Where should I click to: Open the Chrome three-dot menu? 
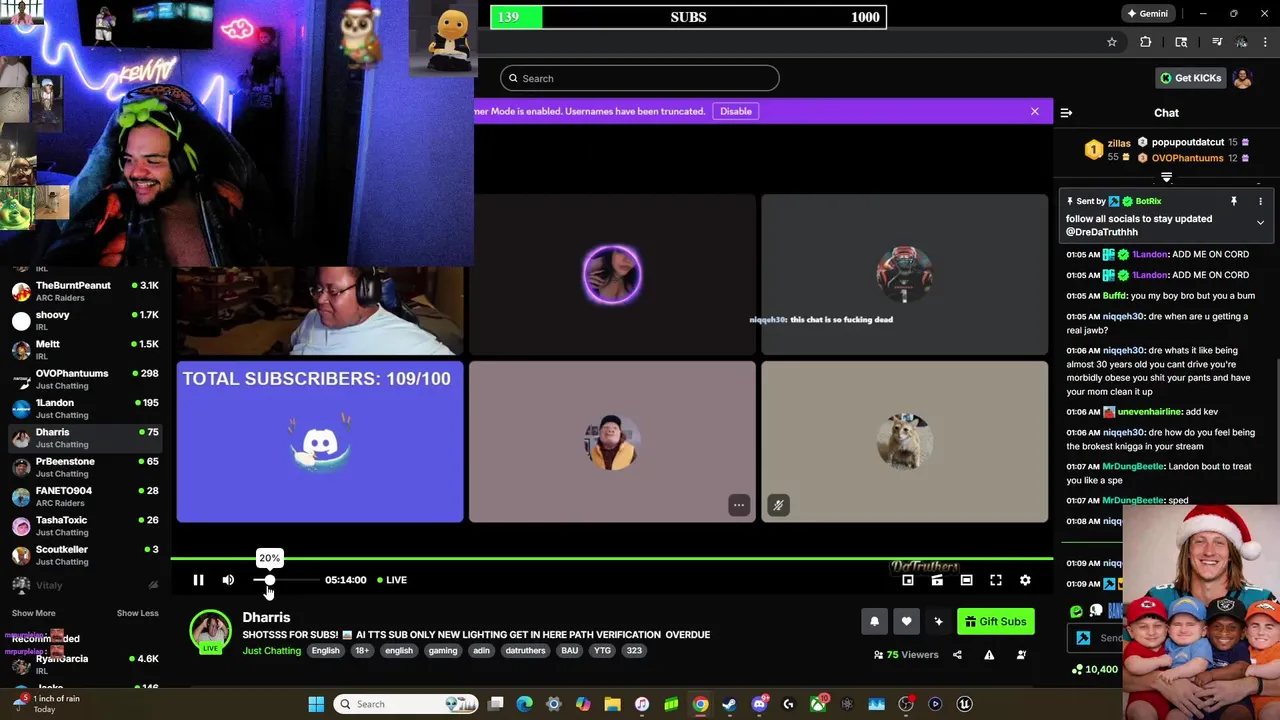[x=1266, y=42]
